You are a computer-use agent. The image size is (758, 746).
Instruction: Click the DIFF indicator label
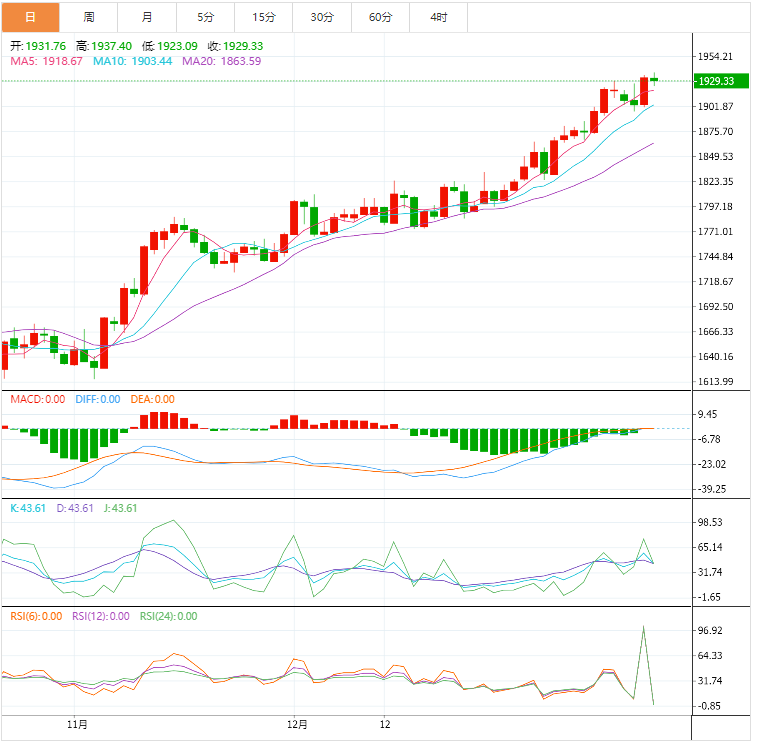pos(97,400)
